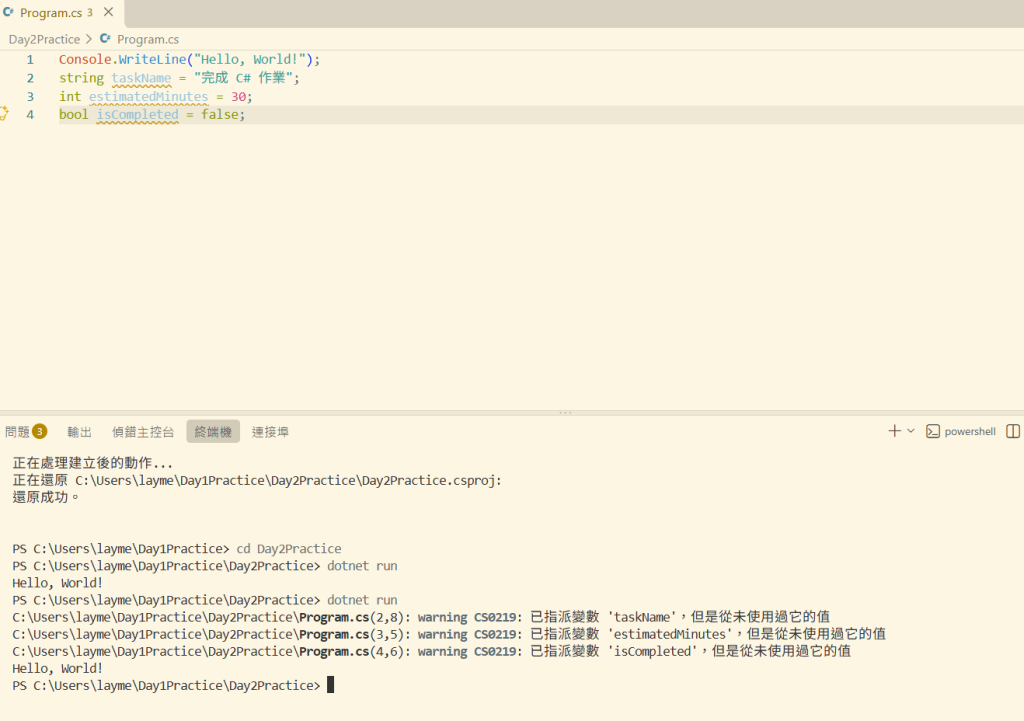The width and height of the screenshot is (1024, 721).
Task: Expand the breadcrumb chevron after Day2Practice
Action: [x=89, y=39]
